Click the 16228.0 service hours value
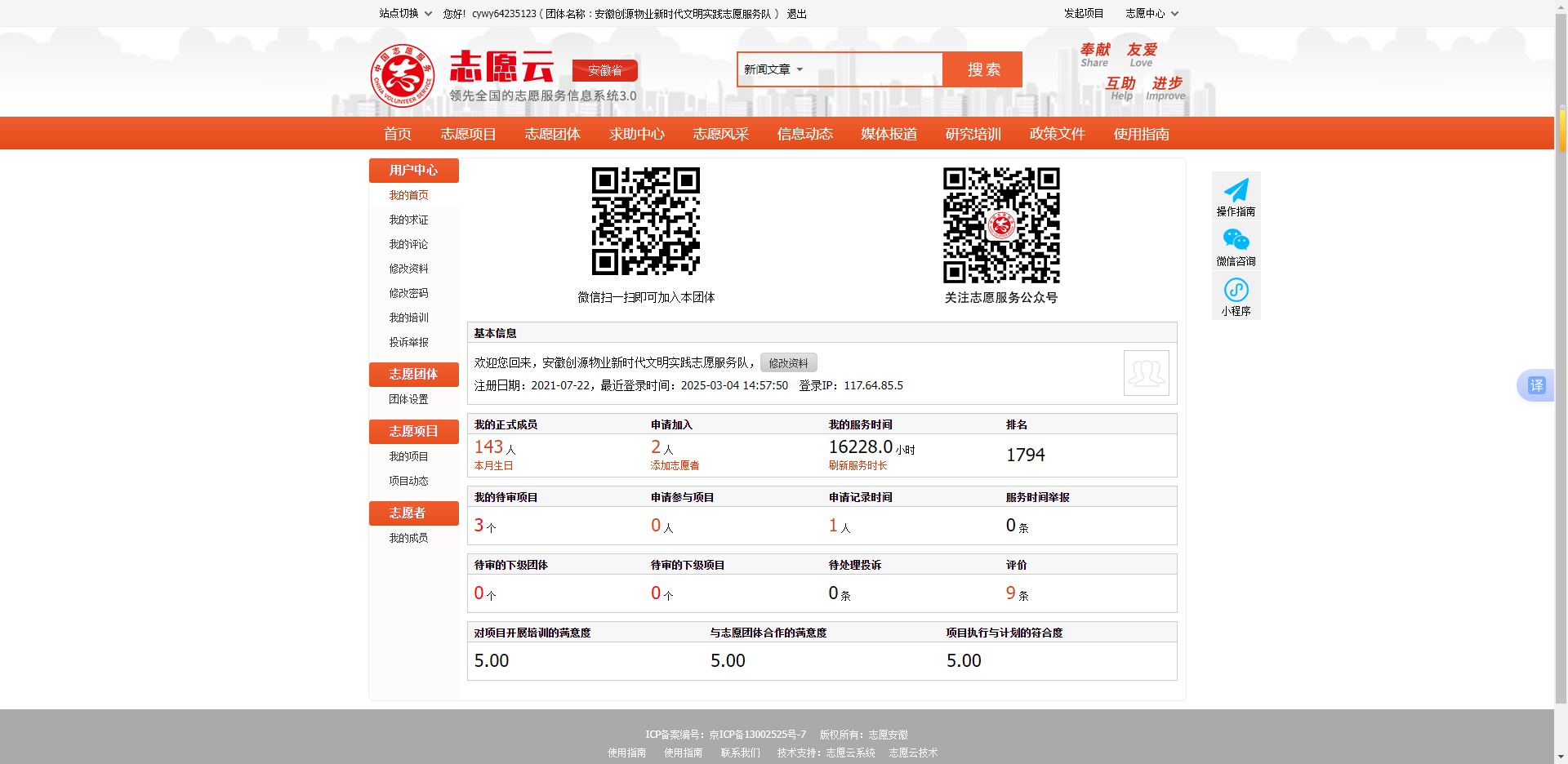The width and height of the screenshot is (1568, 764). 861,446
